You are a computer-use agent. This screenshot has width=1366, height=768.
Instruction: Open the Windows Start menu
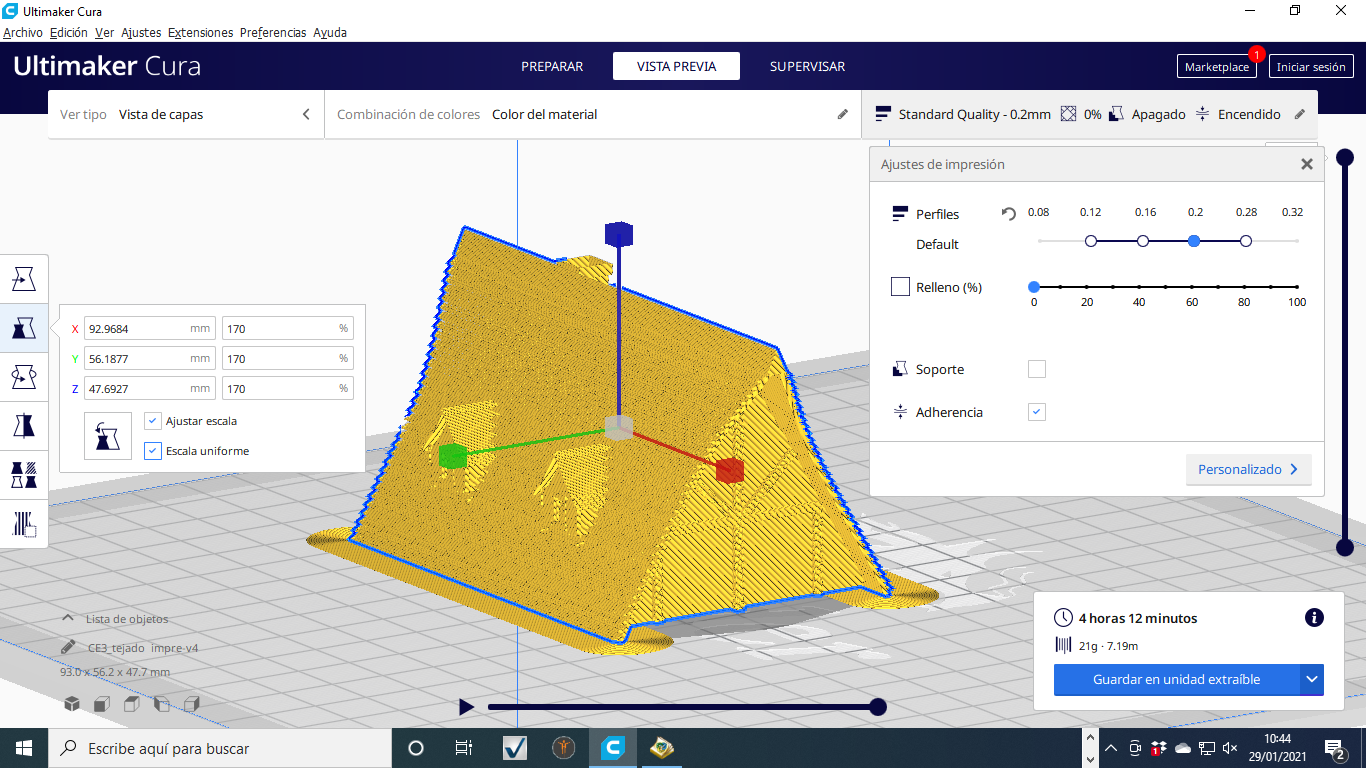click(x=24, y=747)
